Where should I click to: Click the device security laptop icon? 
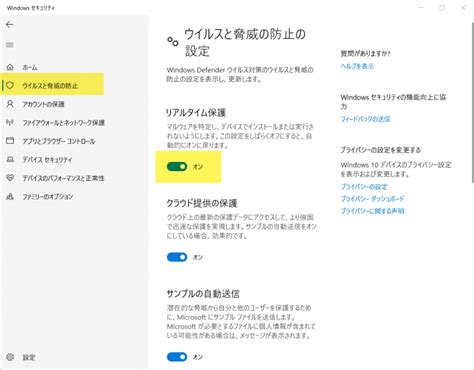click(10, 159)
